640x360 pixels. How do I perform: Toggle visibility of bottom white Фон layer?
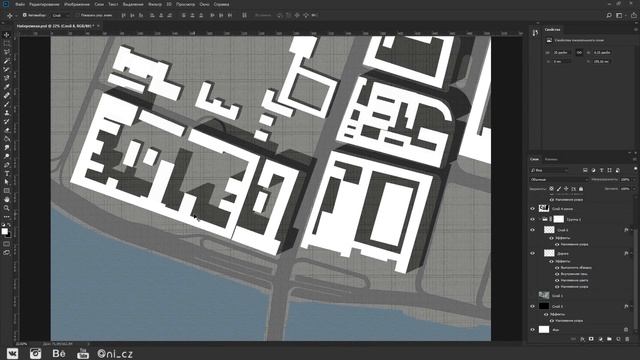pos(532,330)
